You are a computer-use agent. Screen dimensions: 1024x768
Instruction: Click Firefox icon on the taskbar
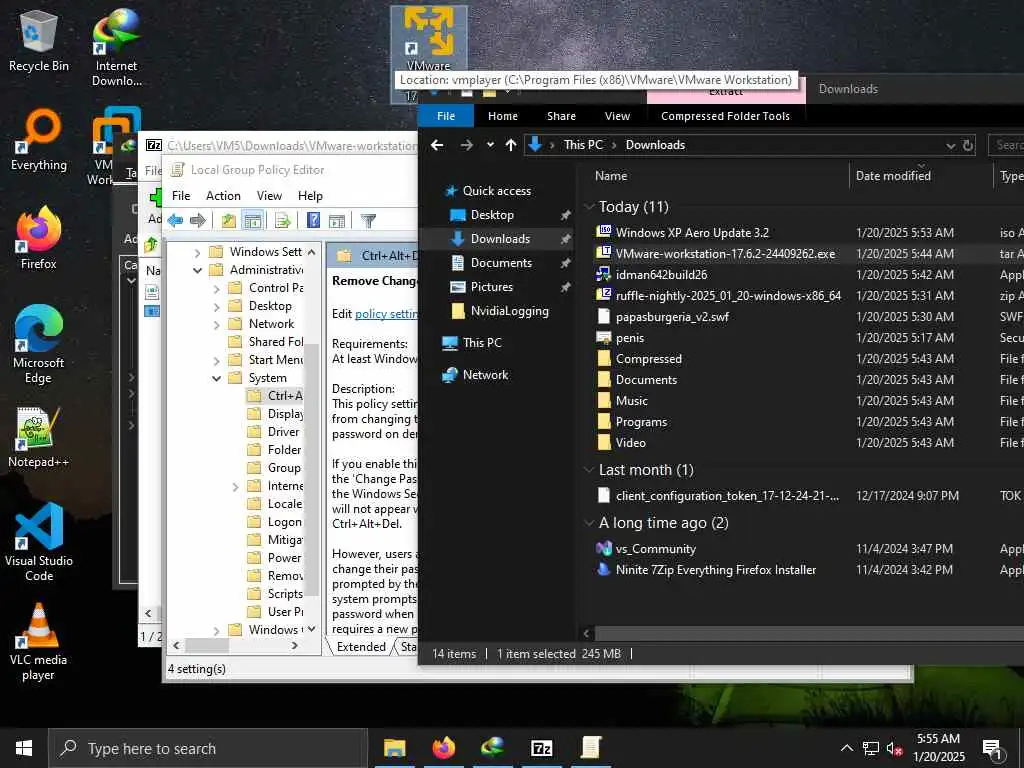pyautogui.click(x=443, y=748)
